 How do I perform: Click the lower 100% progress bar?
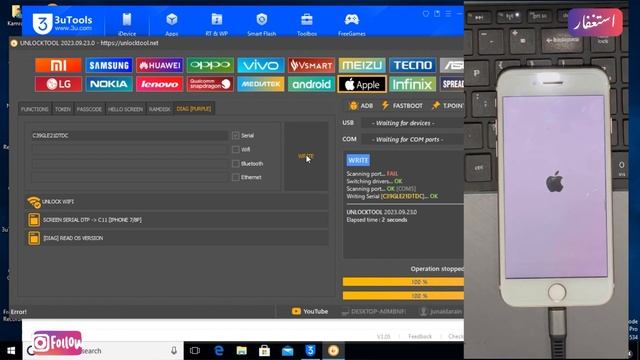[x=403, y=296]
